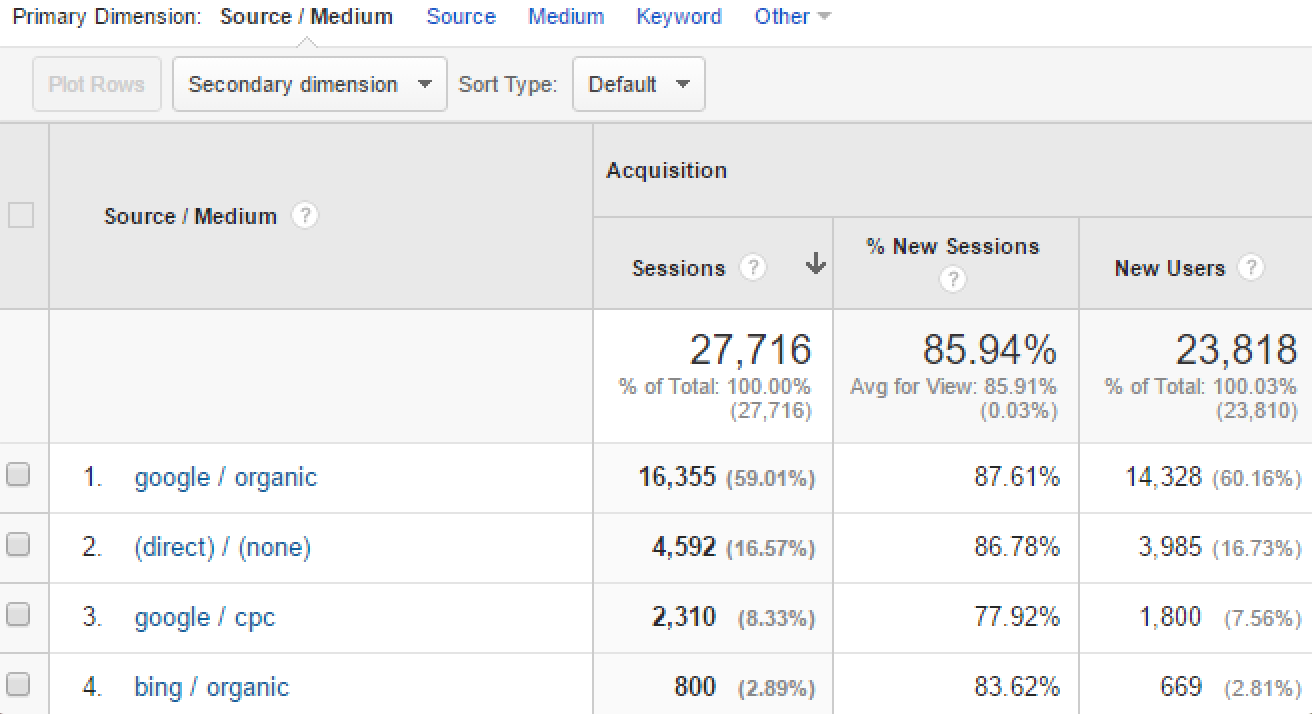Open the bing / organic link
This screenshot has height=714, width=1312.
[x=211, y=687]
